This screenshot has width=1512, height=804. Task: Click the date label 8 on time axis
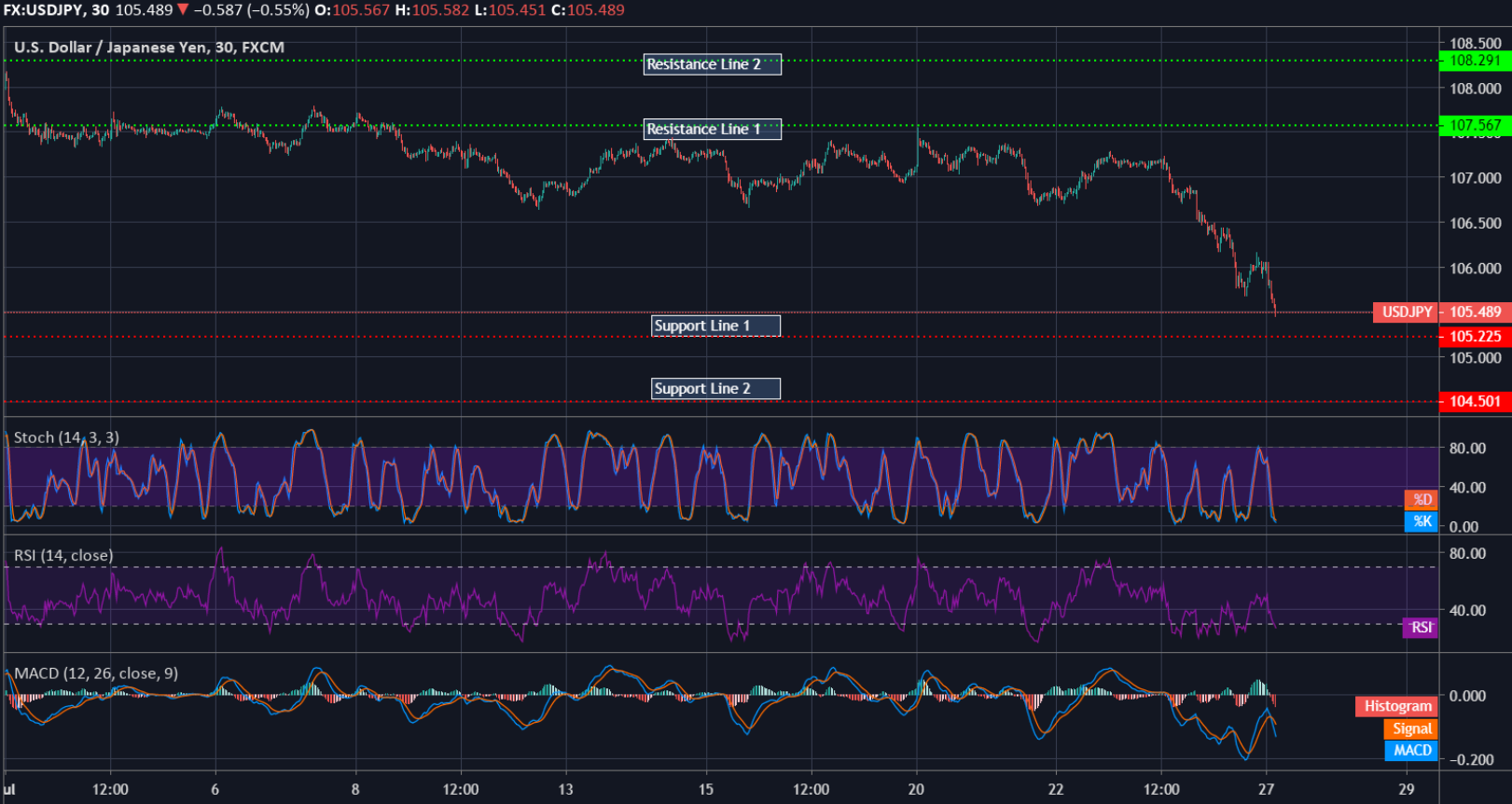[355, 789]
